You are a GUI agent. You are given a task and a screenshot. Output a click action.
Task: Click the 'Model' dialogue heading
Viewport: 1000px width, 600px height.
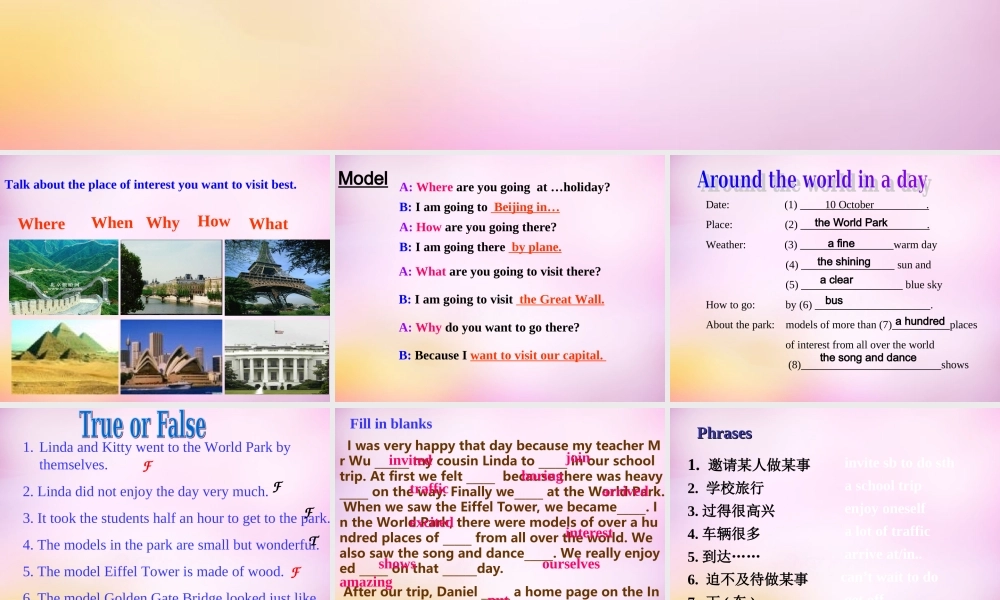[x=362, y=178]
